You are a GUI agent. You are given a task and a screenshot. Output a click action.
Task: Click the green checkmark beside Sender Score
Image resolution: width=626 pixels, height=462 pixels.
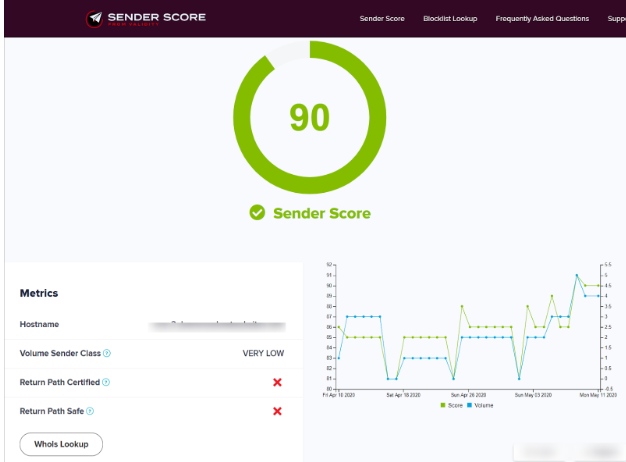click(x=257, y=212)
